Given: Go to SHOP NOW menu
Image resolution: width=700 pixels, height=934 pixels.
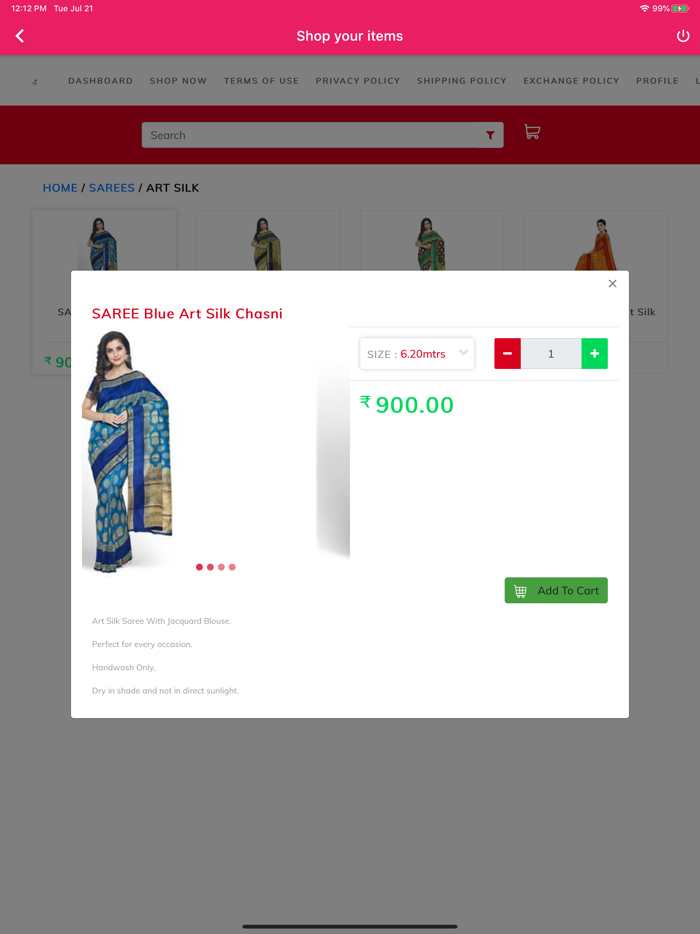Looking at the screenshot, I should coord(178,80).
